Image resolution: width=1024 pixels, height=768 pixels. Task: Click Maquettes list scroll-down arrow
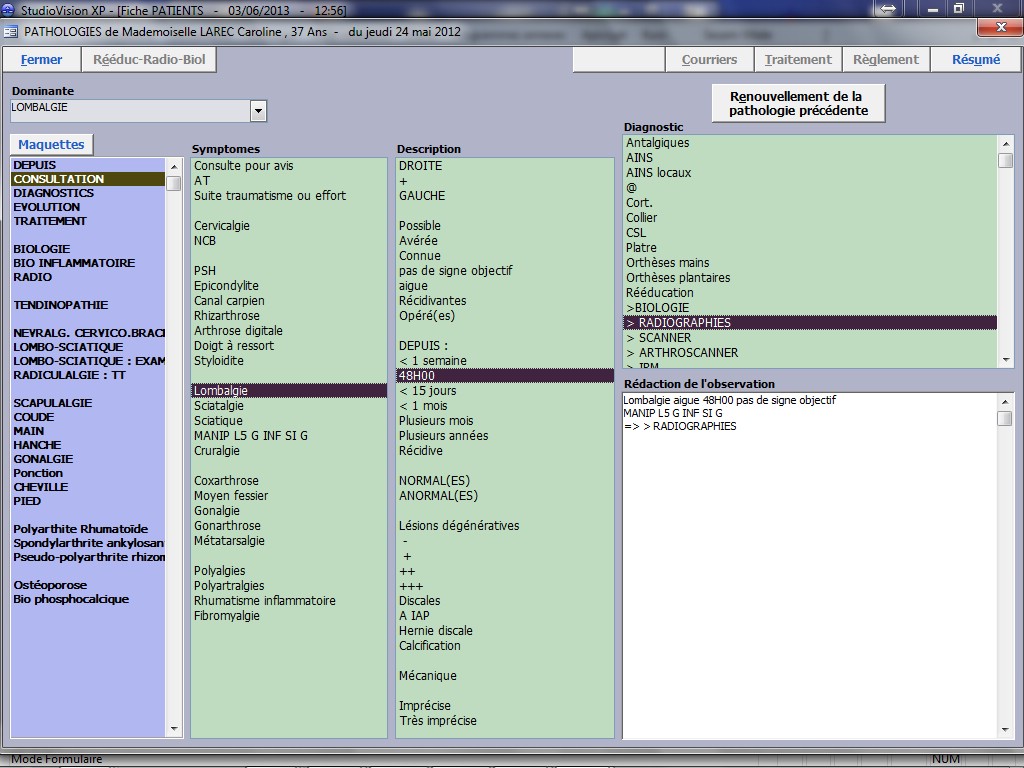point(174,729)
